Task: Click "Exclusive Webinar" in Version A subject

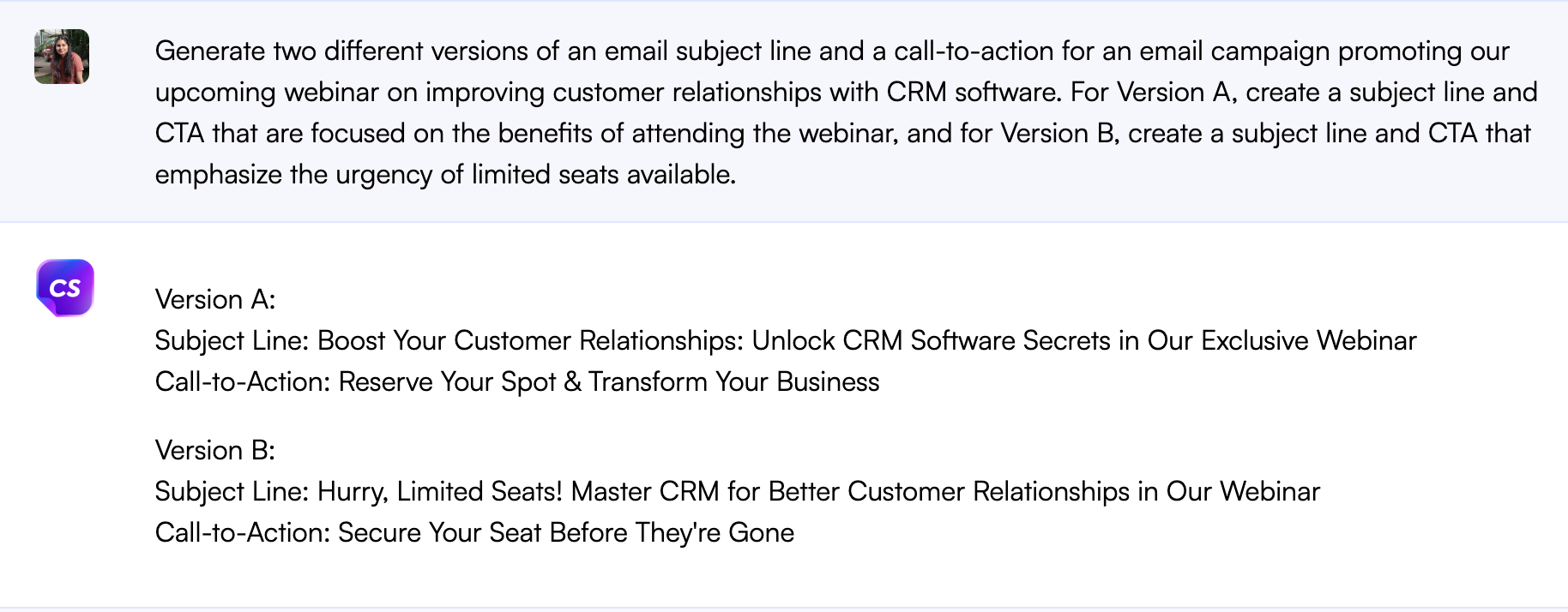Action: pyautogui.click(x=1308, y=340)
